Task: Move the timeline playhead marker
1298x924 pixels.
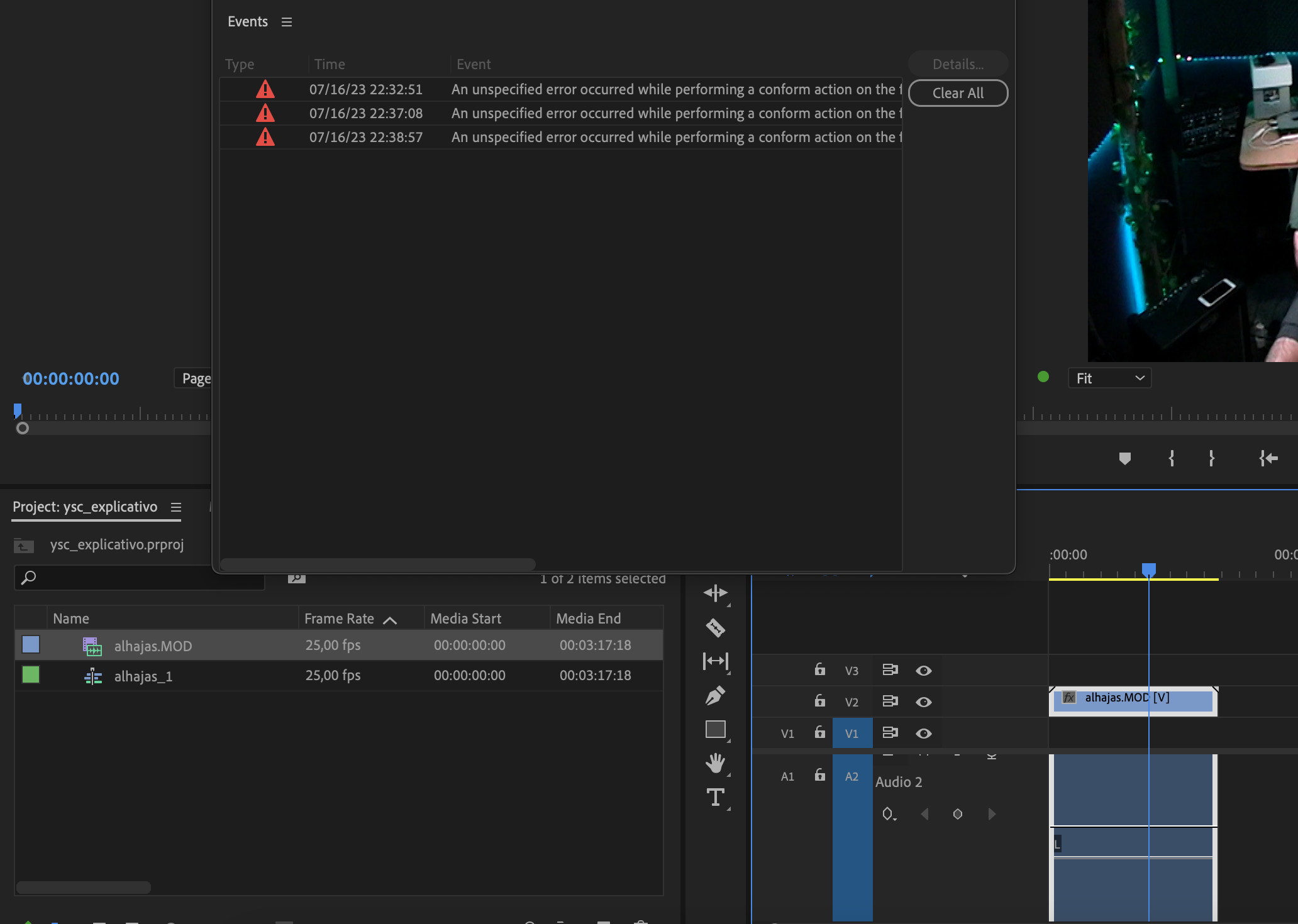Action: [1150, 569]
